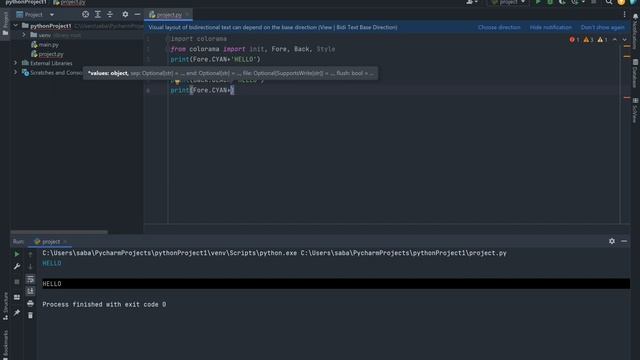Open editor tabs more options menu

click(624, 15)
